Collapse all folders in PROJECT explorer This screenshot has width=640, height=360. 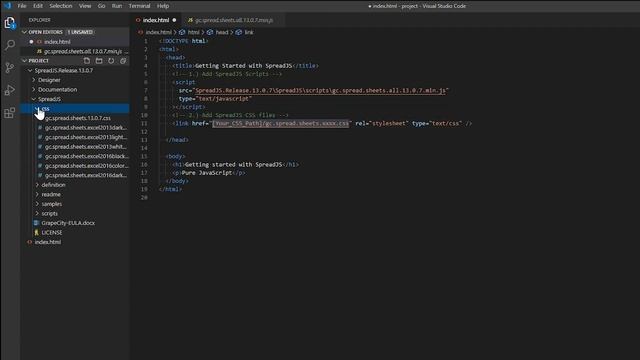click(x=123, y=61)
